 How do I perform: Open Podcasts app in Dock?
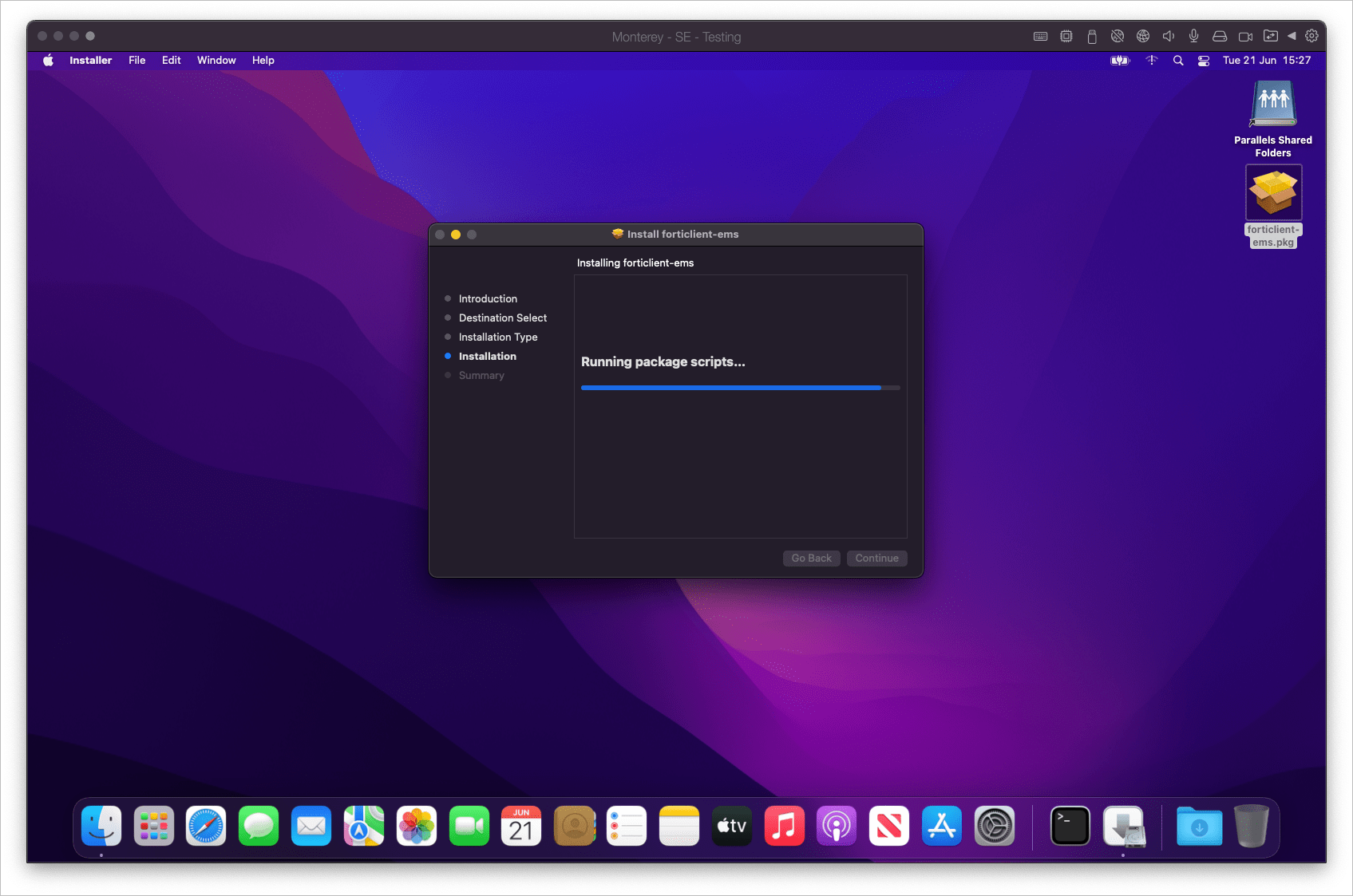(837, 826)
